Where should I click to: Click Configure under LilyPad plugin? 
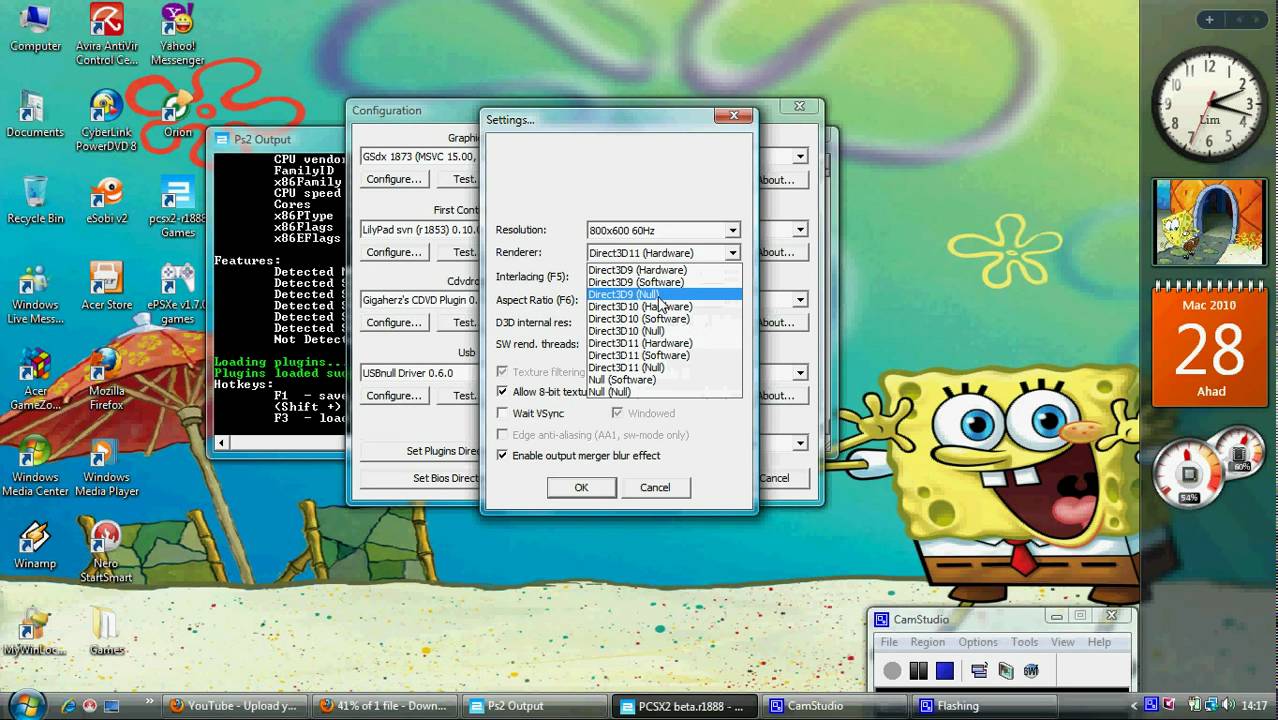pos(394,252)
